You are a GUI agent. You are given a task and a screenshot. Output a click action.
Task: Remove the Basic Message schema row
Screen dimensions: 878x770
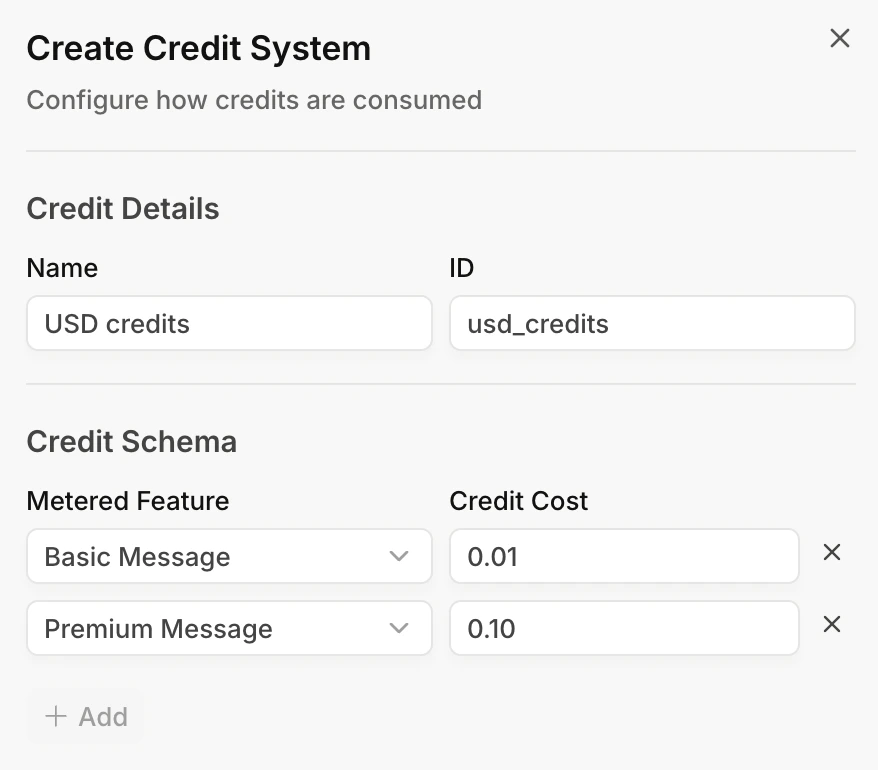pyautogui.click(x=831, y=553)
